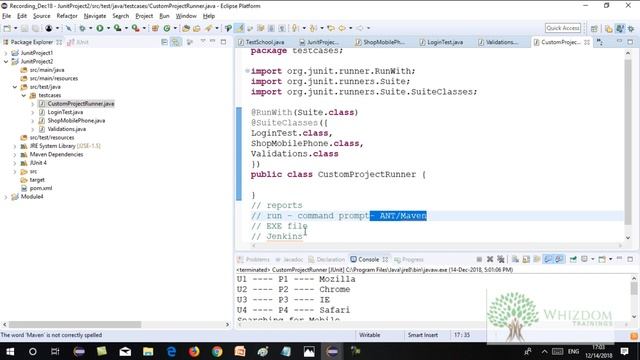Switch to the Progress tab
The image size is (640, 360).
pyautogui.click(x=409, y=260)
